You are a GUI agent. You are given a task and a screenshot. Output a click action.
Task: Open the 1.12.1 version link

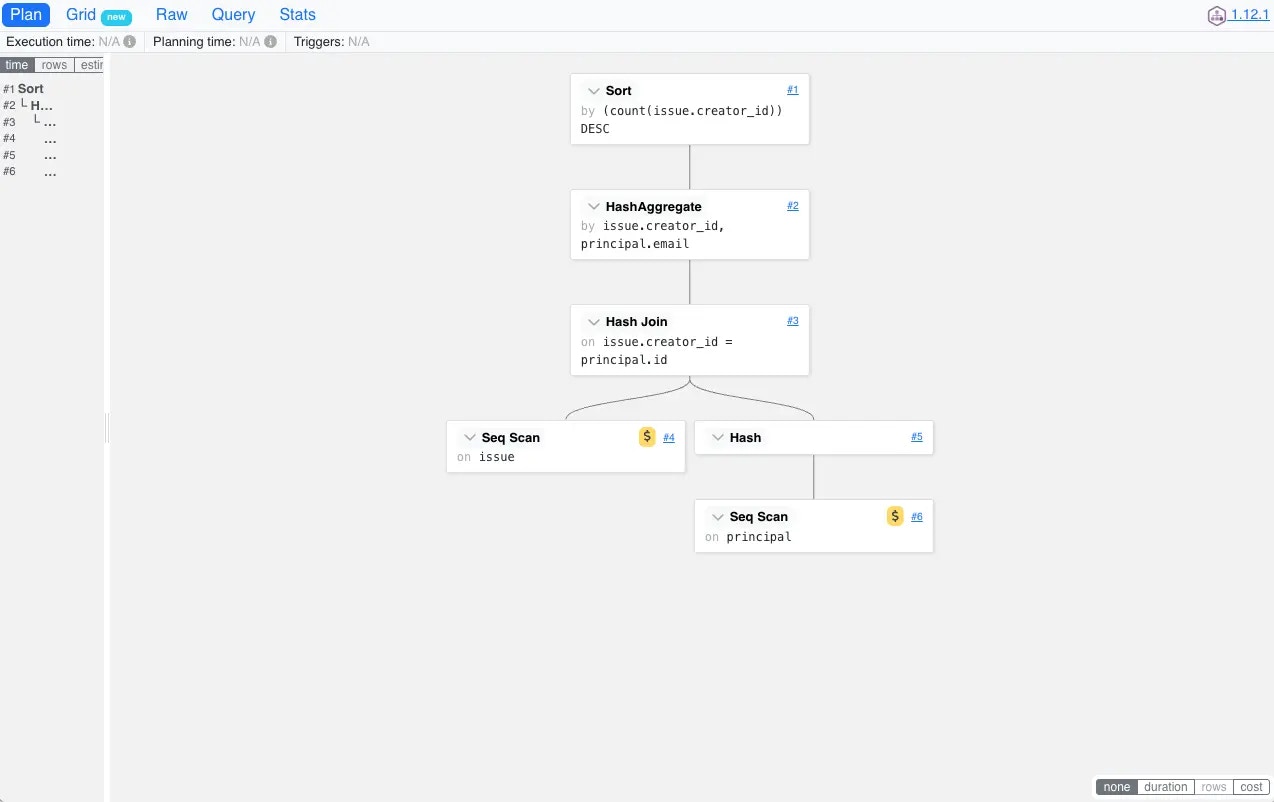point(1250,15)
